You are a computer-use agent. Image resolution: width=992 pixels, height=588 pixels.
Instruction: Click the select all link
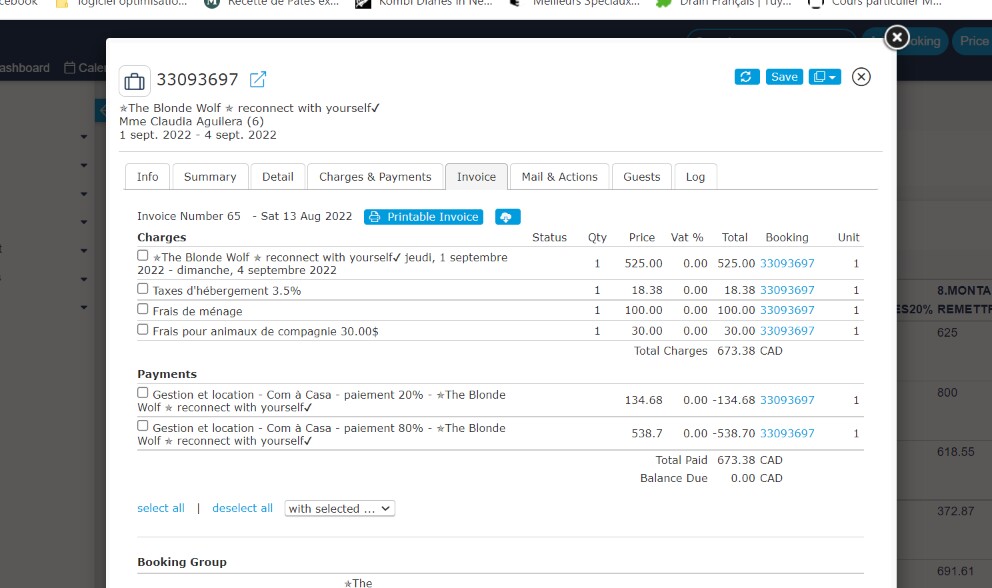tap(161, 508)
